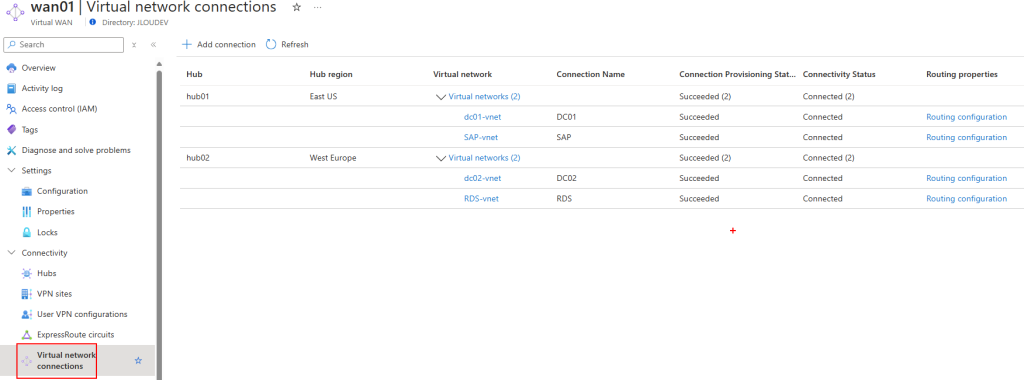Viewport: 1024px width, 380px height.
Task: Collapse hub01 Virtual networks chevron
Action: 440,97
